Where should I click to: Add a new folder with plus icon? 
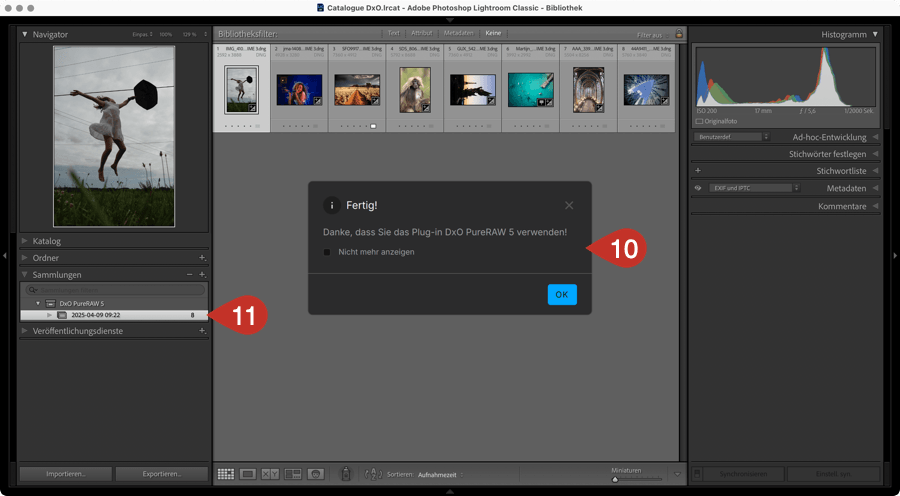point(202,258)
